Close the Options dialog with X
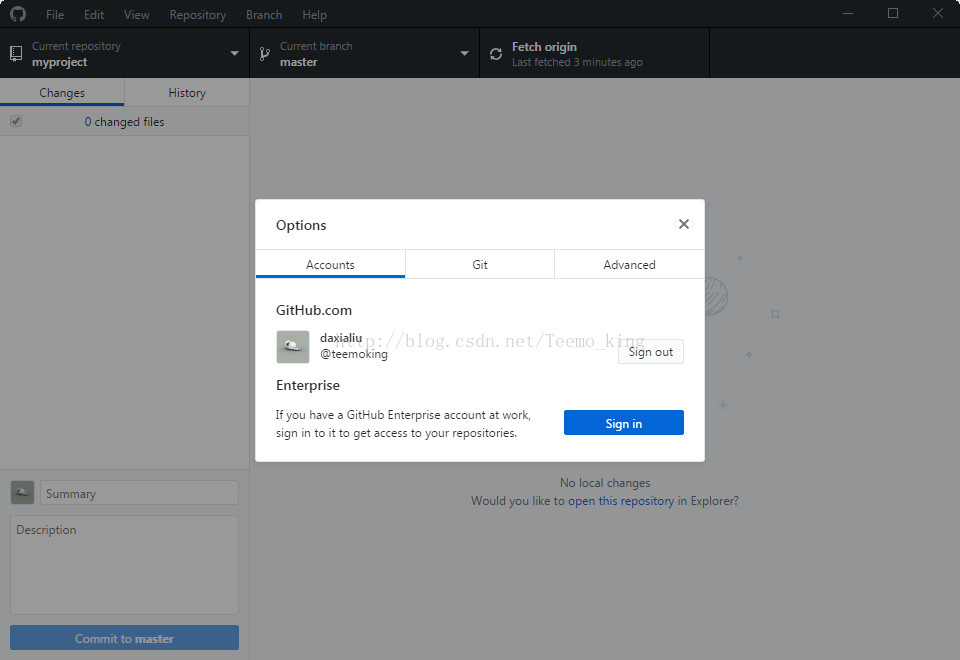Screen dimensions: 960x660 (x=684, y=224)
